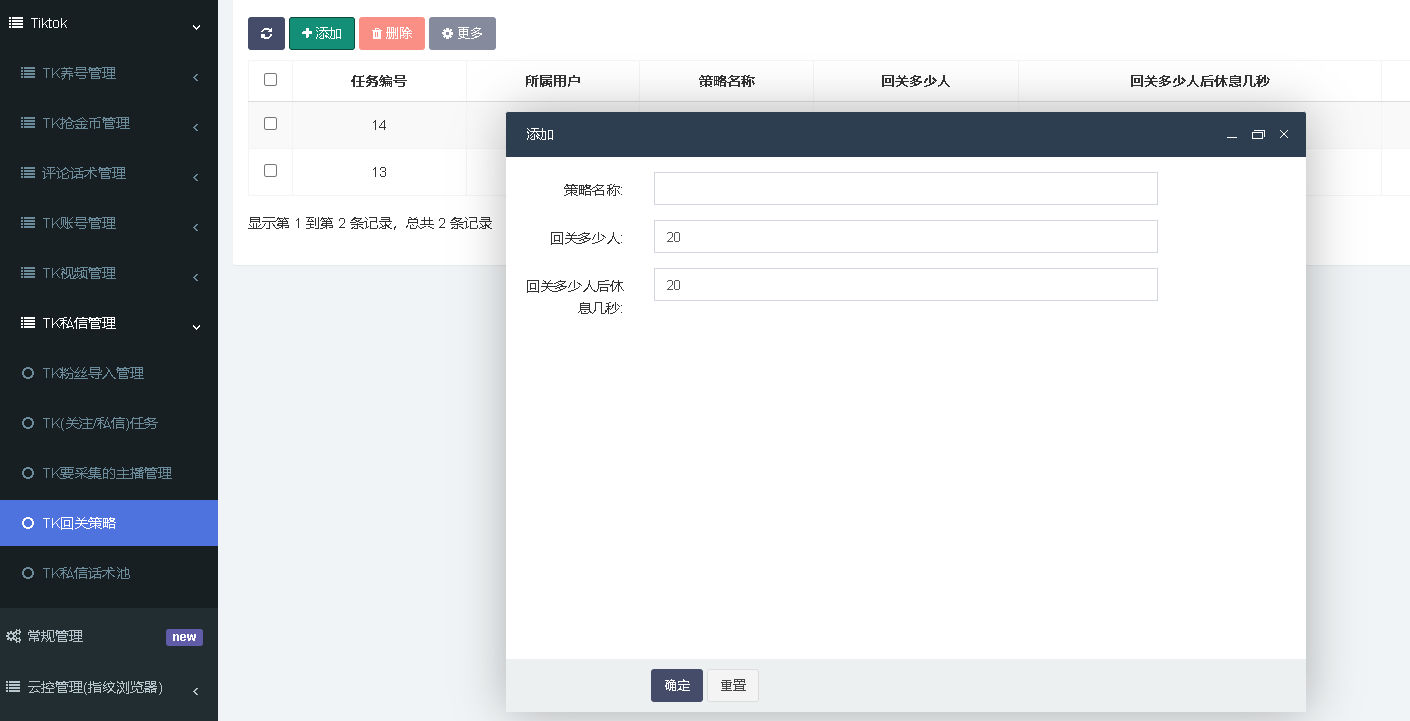Click the circle icon beside TK回关策略

[x=28, y=523]
